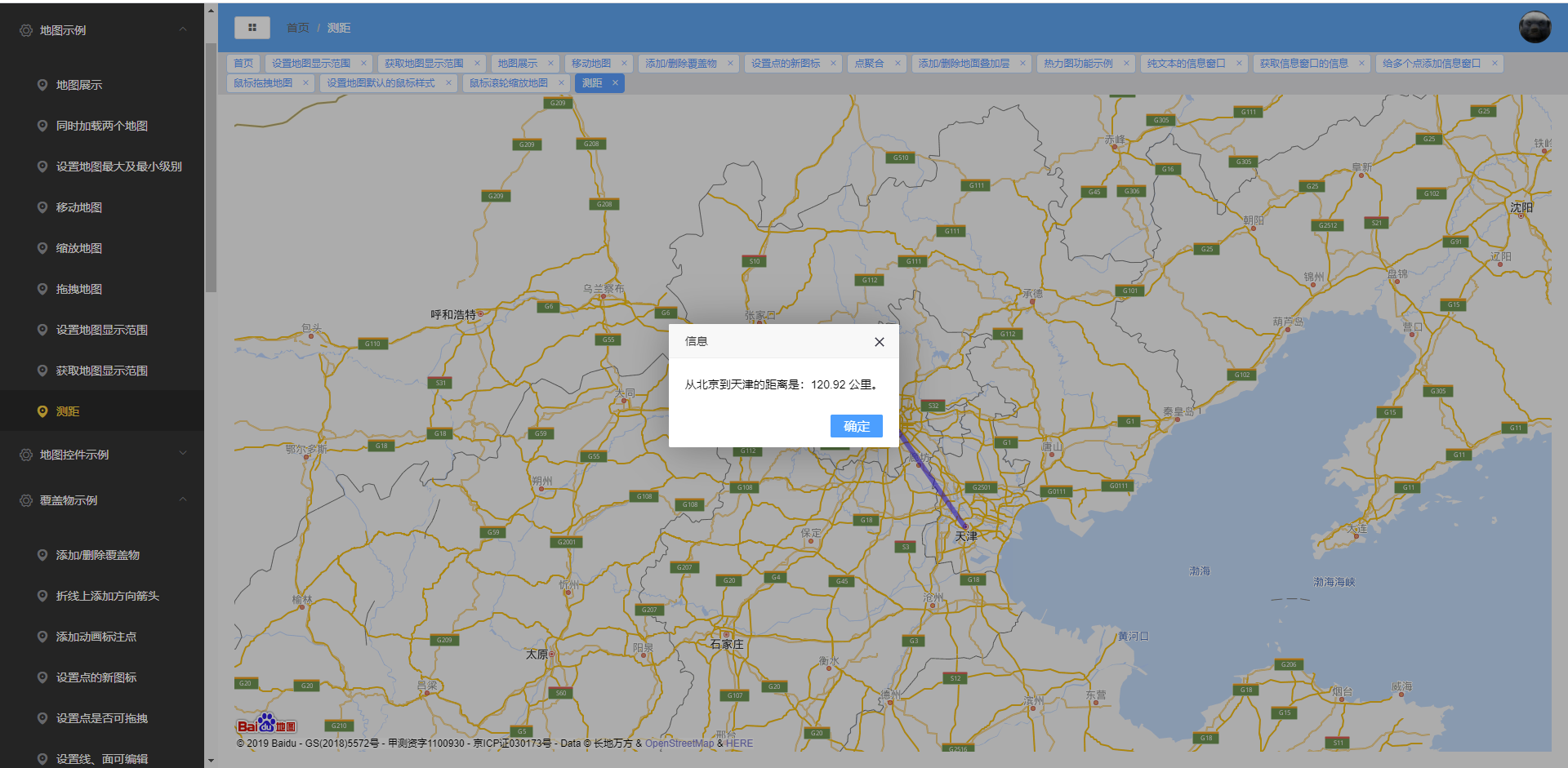Click gear icon beside 地图示例
1568x768 pixels.
pos(26,30)
